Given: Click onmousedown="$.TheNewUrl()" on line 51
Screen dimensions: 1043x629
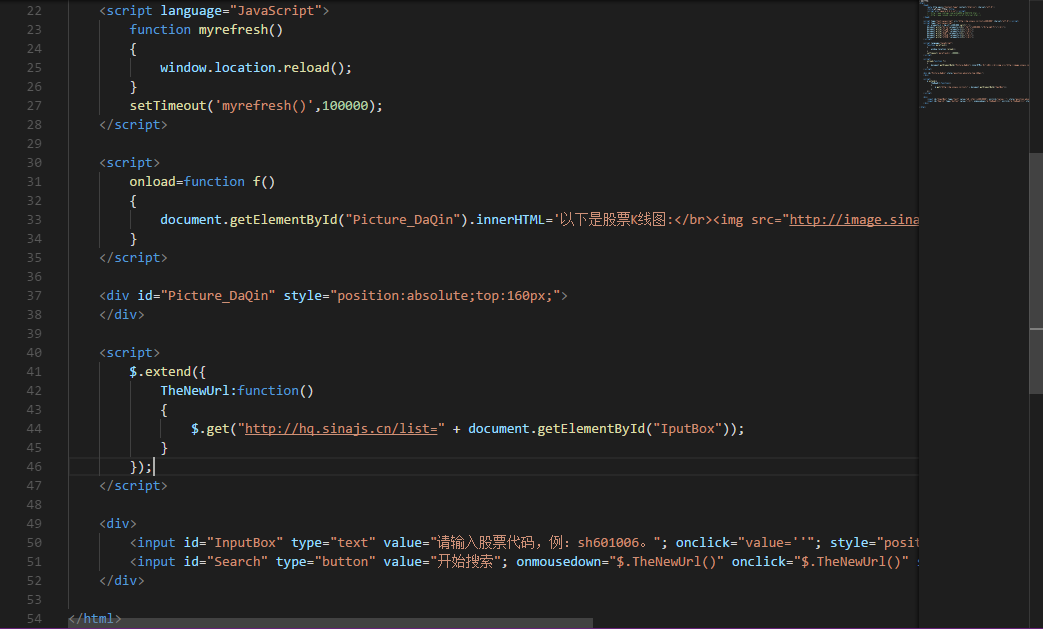Looking at the screenshot, I should click(620, 562).
